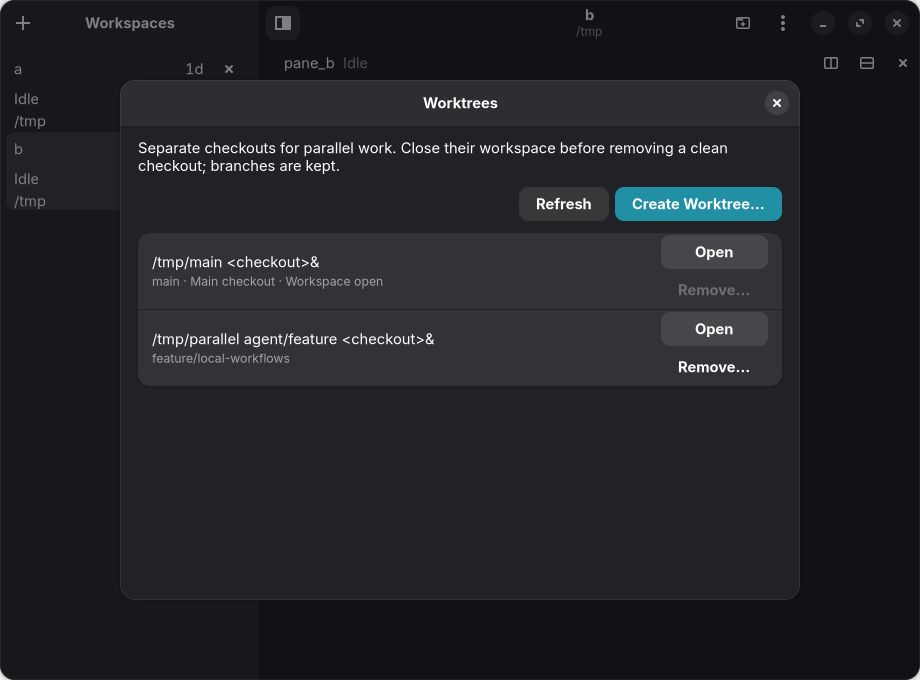
Task: Split pane_b side by side
Action: tap(831, 63)
